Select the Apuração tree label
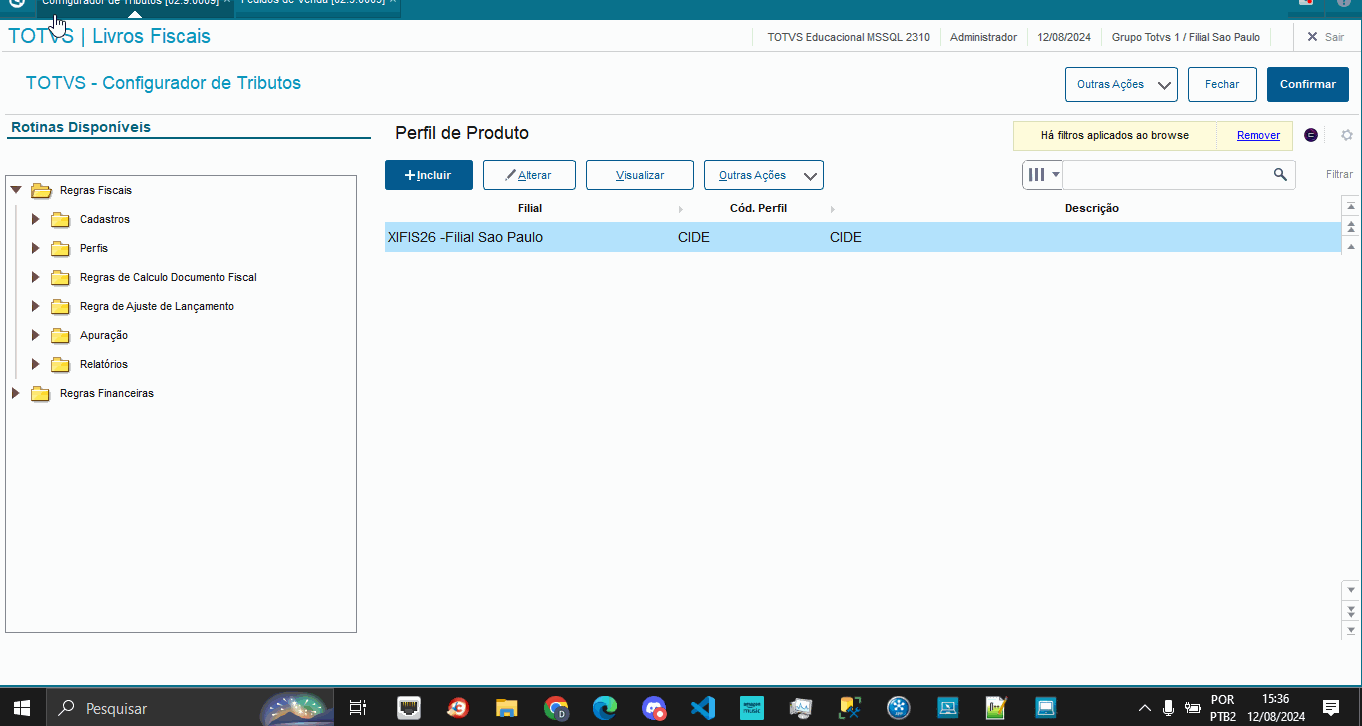 tap(104, 335)
